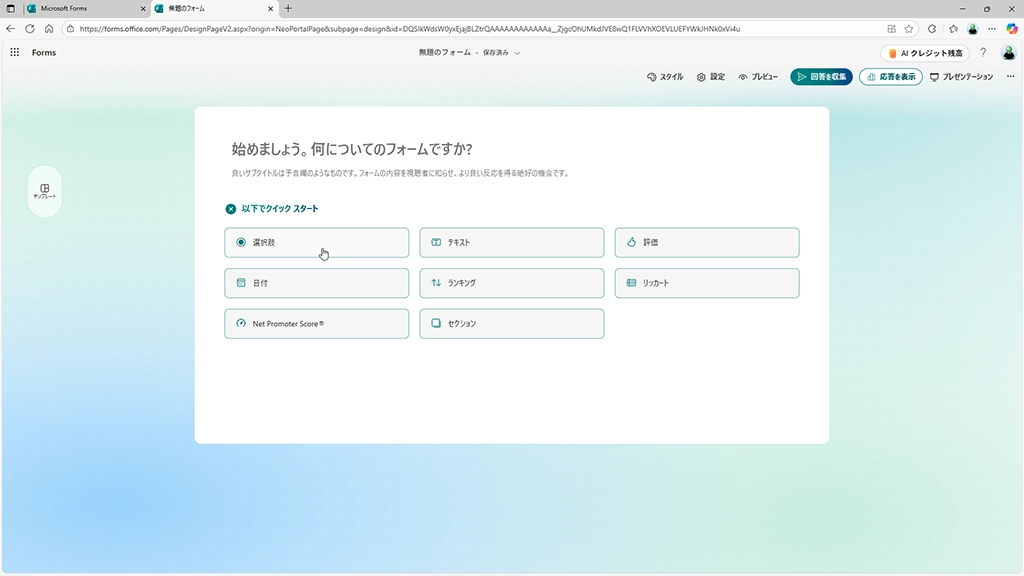Add a Net Promoter Score question

click(x=316, y=324)
